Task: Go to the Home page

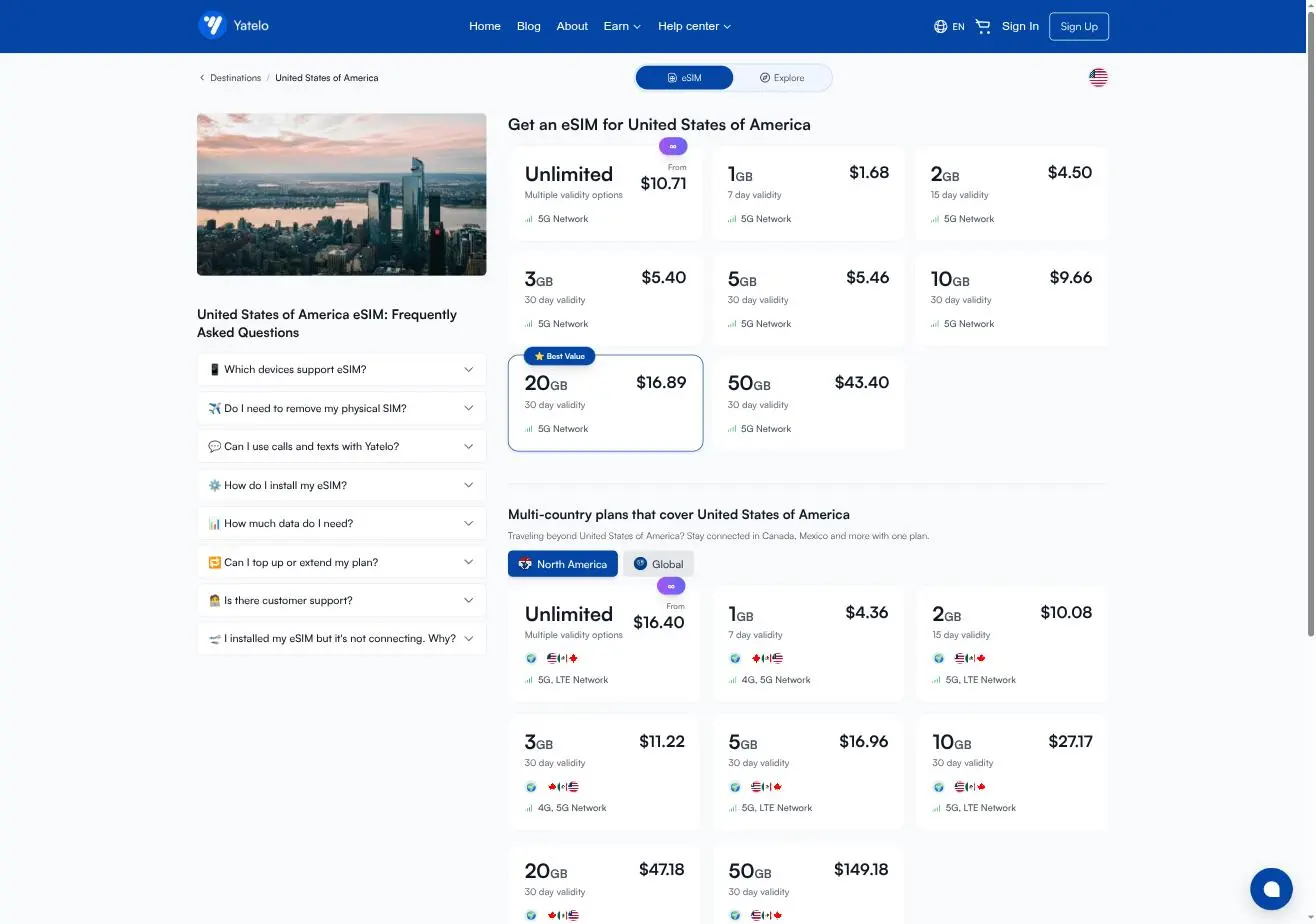Action: 485,26
